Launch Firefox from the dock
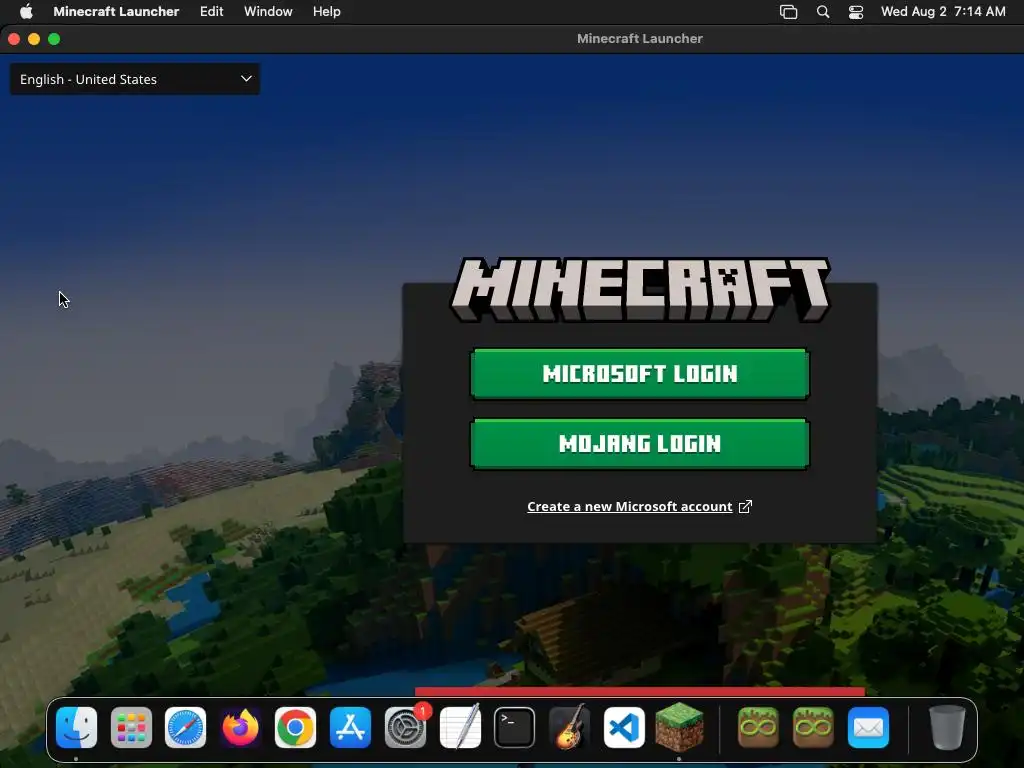This screenshot has height=768, width=1024. point(240,728)
